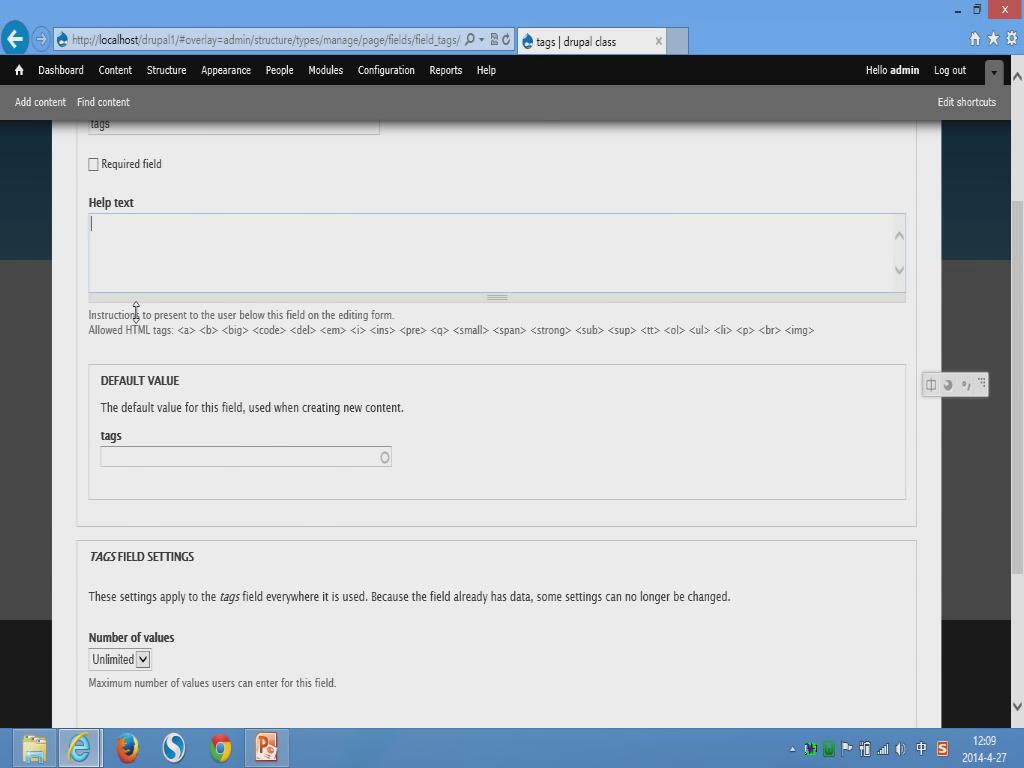1024x768 pixels.
Task: Click the admin username link
Action: coord(904,70)
